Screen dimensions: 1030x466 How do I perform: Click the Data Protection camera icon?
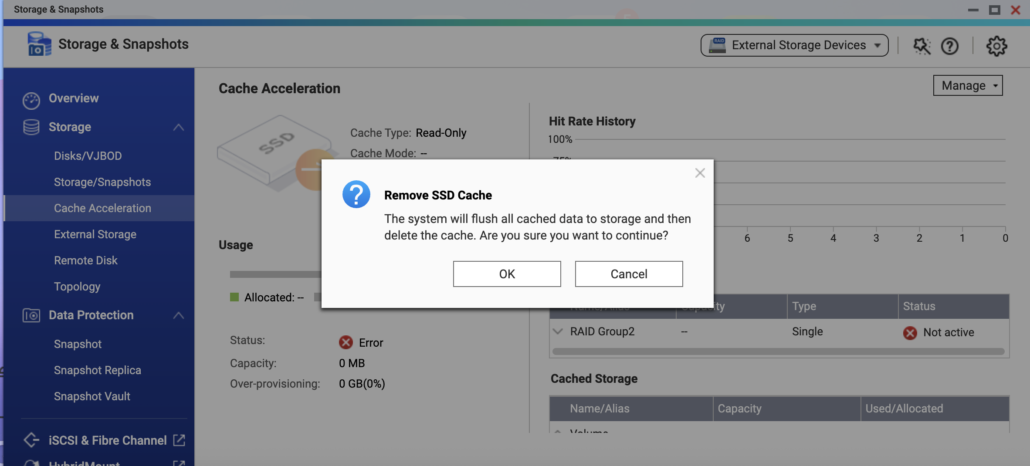pyautogui.click(x=31, y=315)
